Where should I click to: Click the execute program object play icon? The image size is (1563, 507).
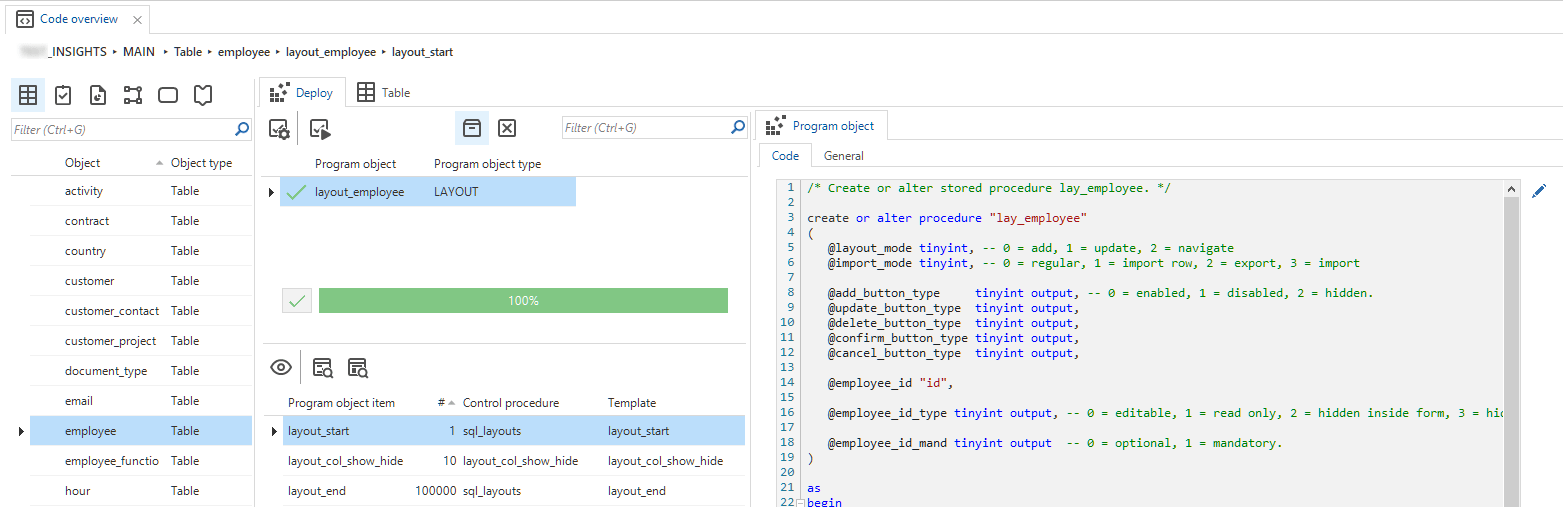point(320,128)
